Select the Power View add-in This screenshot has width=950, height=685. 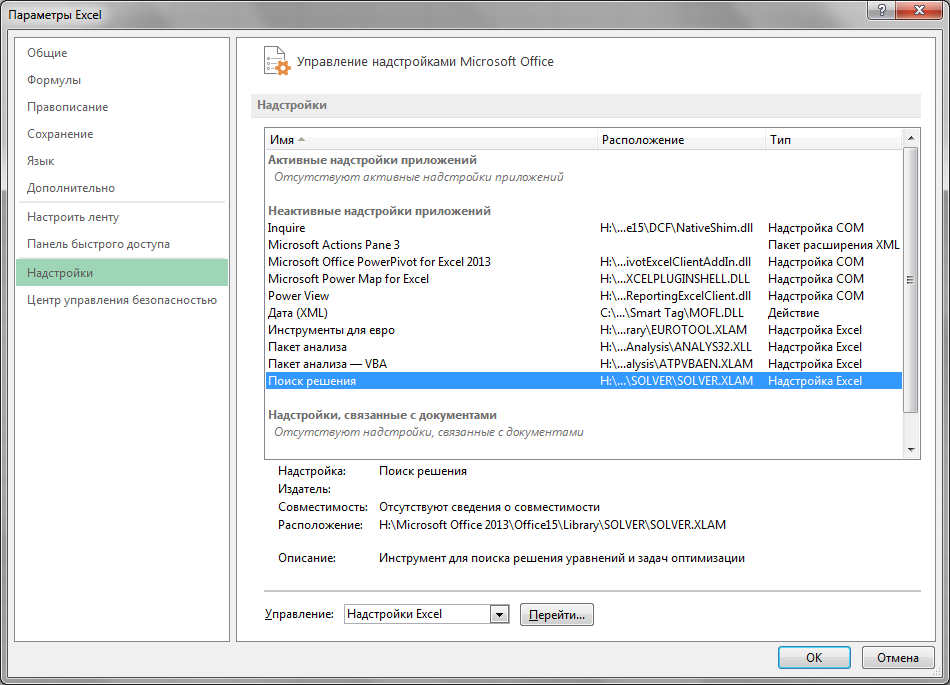click(583, 296)
